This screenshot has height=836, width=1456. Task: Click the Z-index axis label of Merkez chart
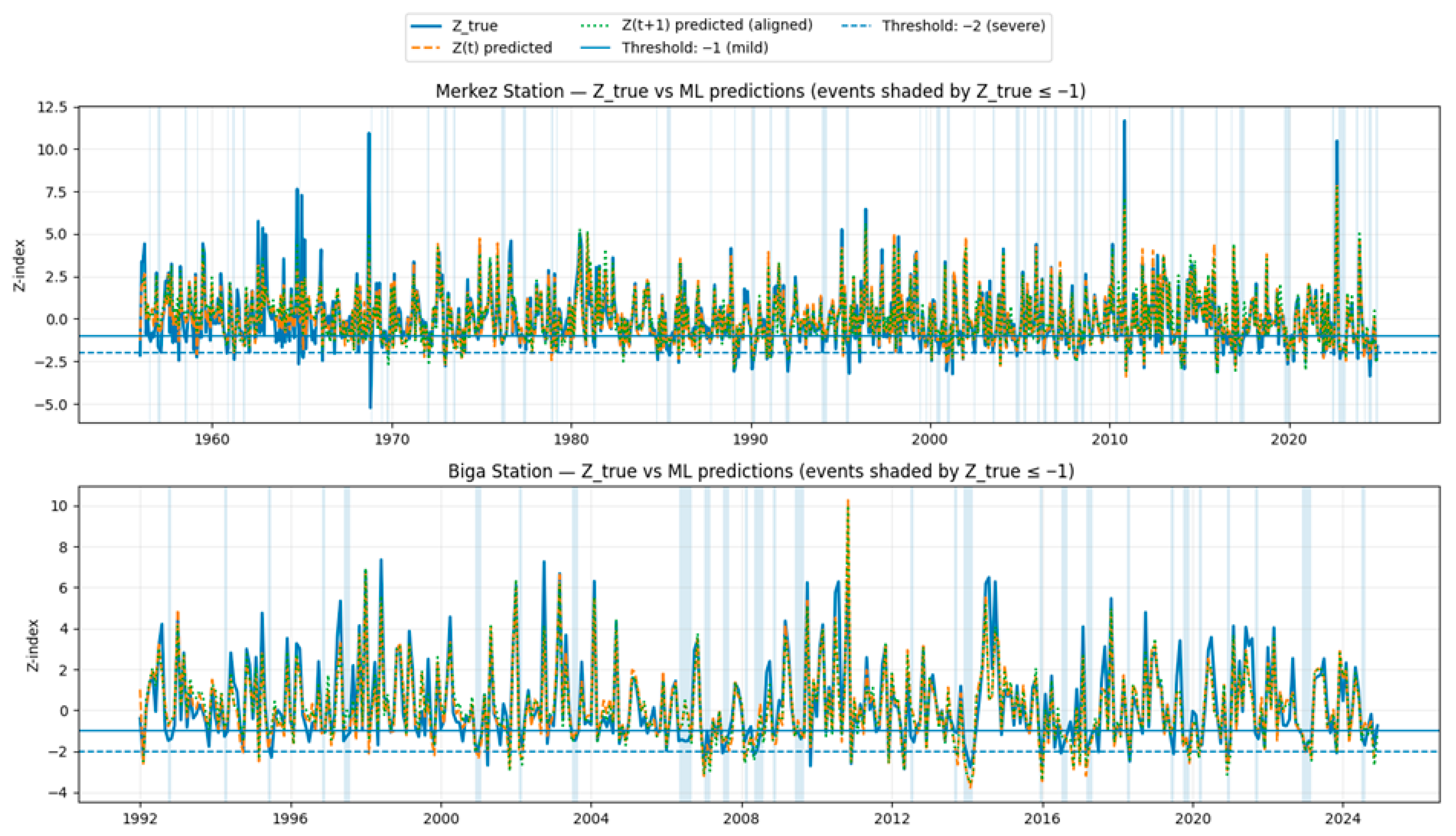pos(20,265)
